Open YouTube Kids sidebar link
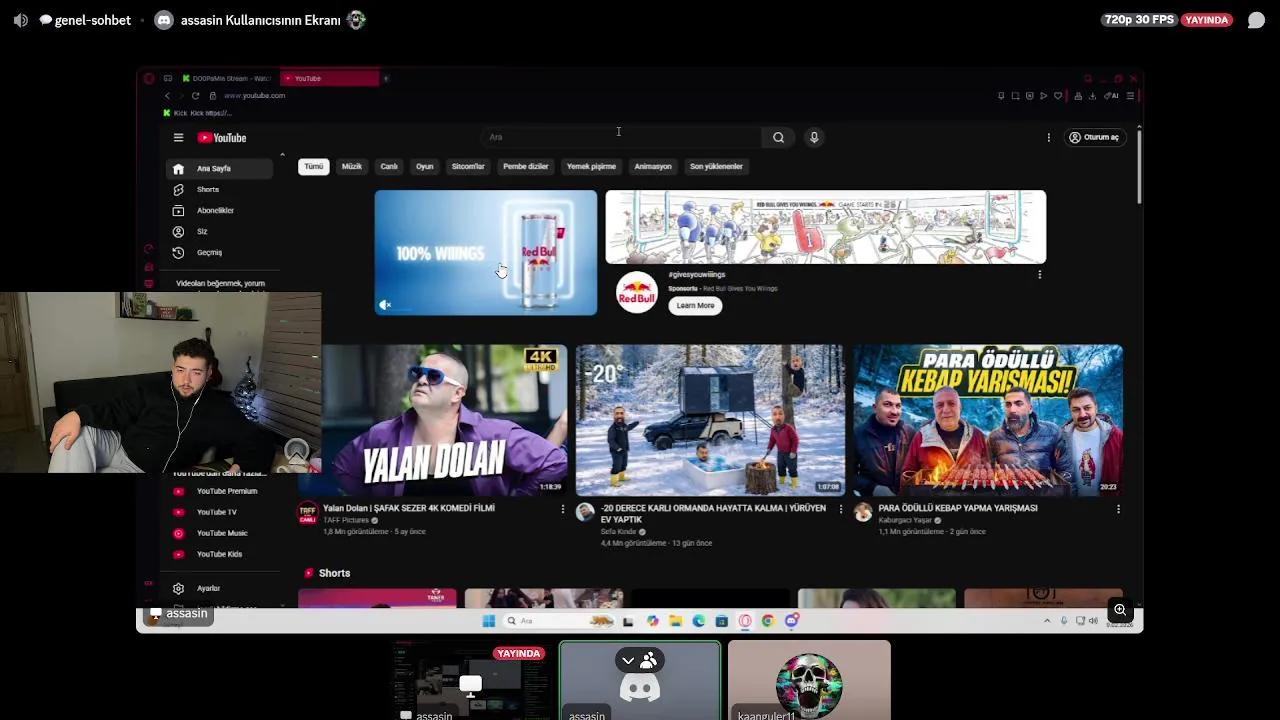Image resolution: width=1280 pixels, height=720 pixels. [x=219, y=554]
